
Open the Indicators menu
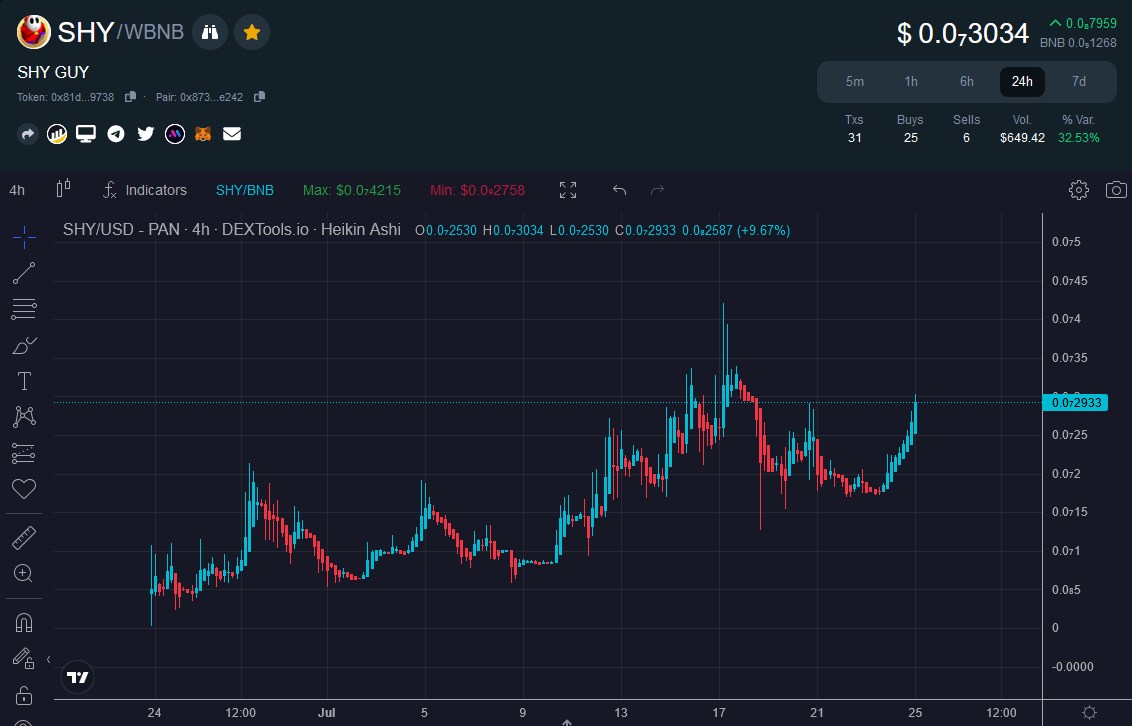[x=144, y=190]
